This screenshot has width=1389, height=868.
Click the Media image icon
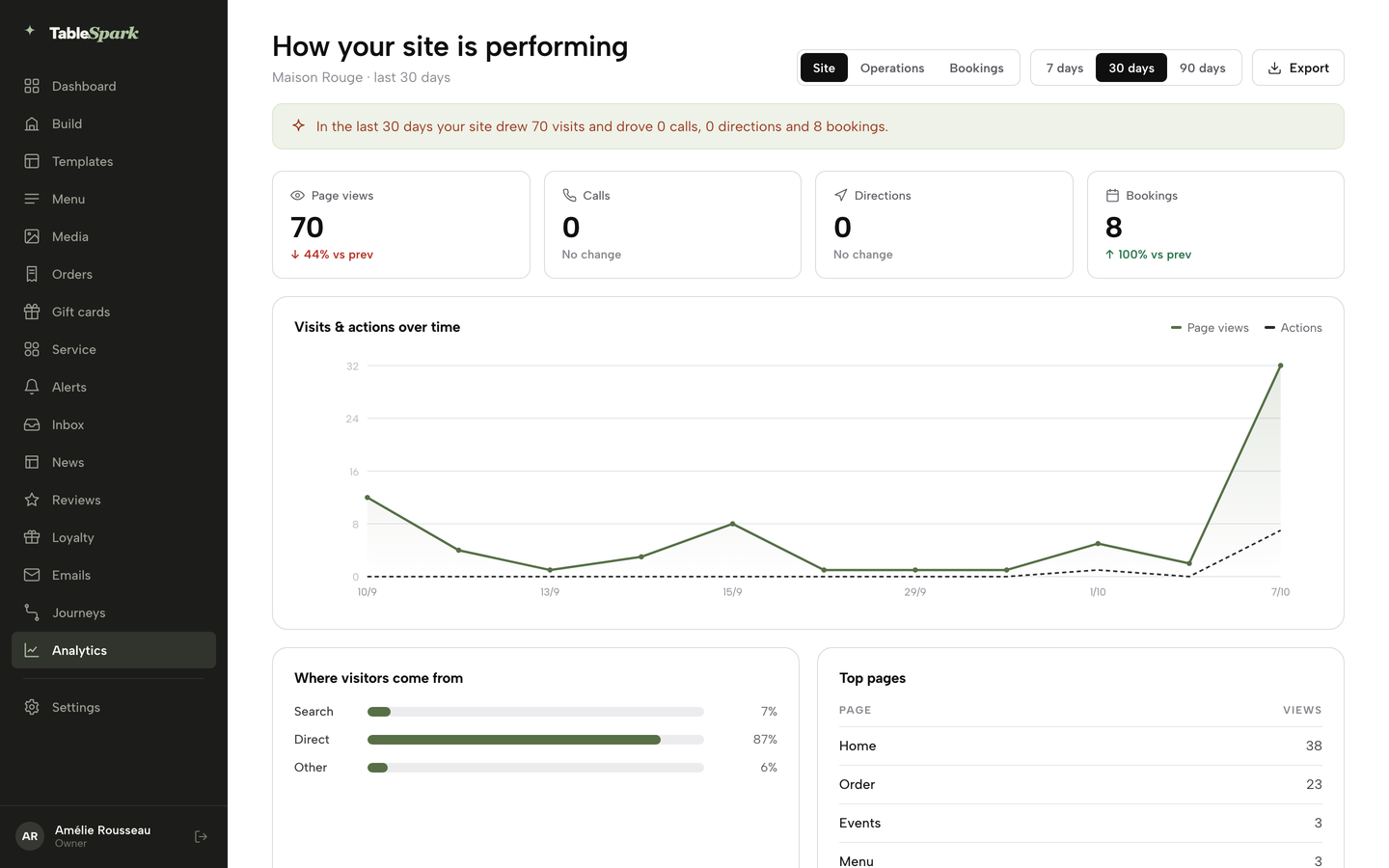point(32,236)
